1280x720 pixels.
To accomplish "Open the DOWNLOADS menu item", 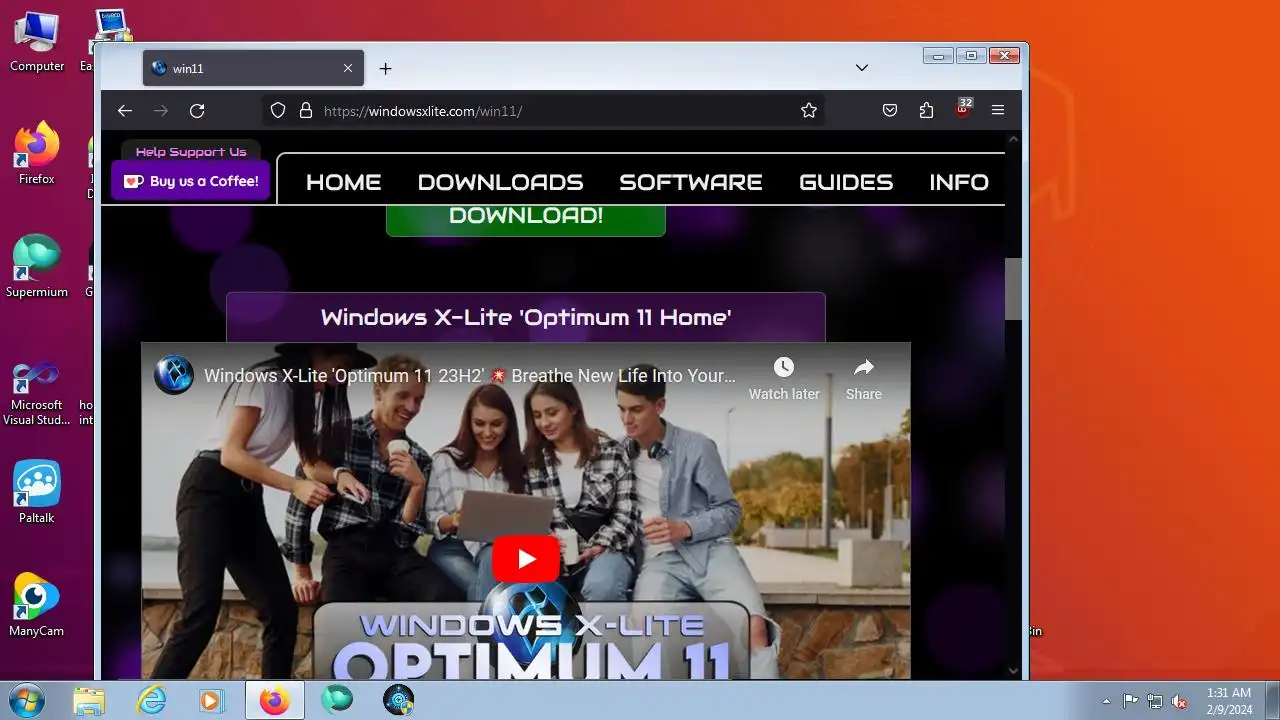I will (x=500, y=182).
